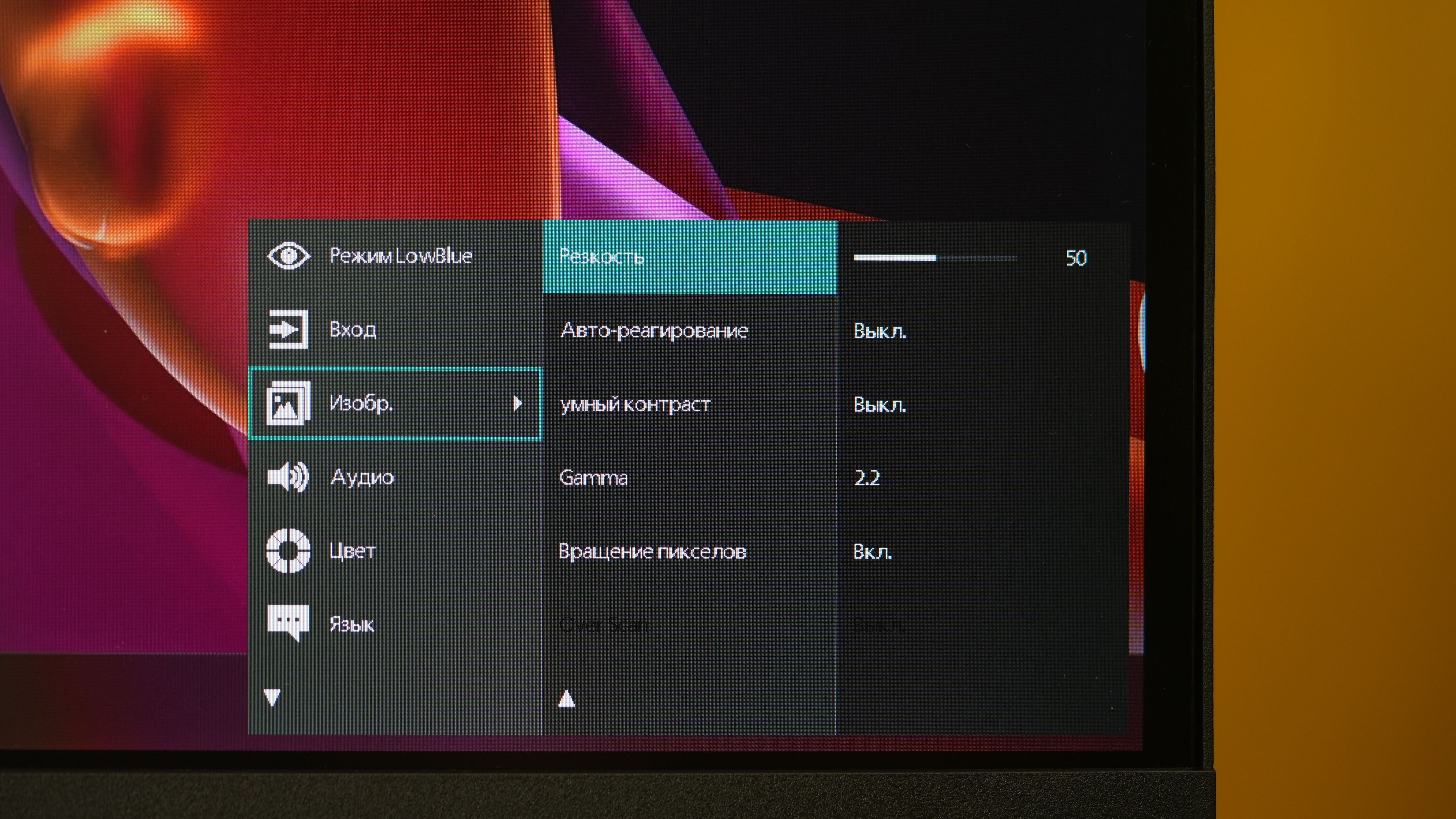Click the speaker icon for Аудио

tap(288, 476)
